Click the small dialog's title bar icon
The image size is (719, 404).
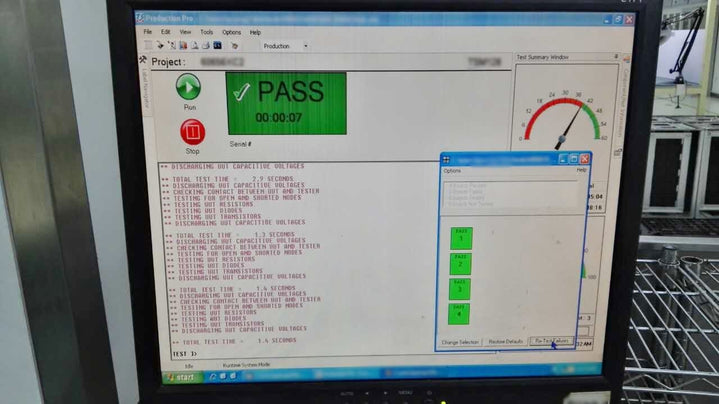click(446, 160)
